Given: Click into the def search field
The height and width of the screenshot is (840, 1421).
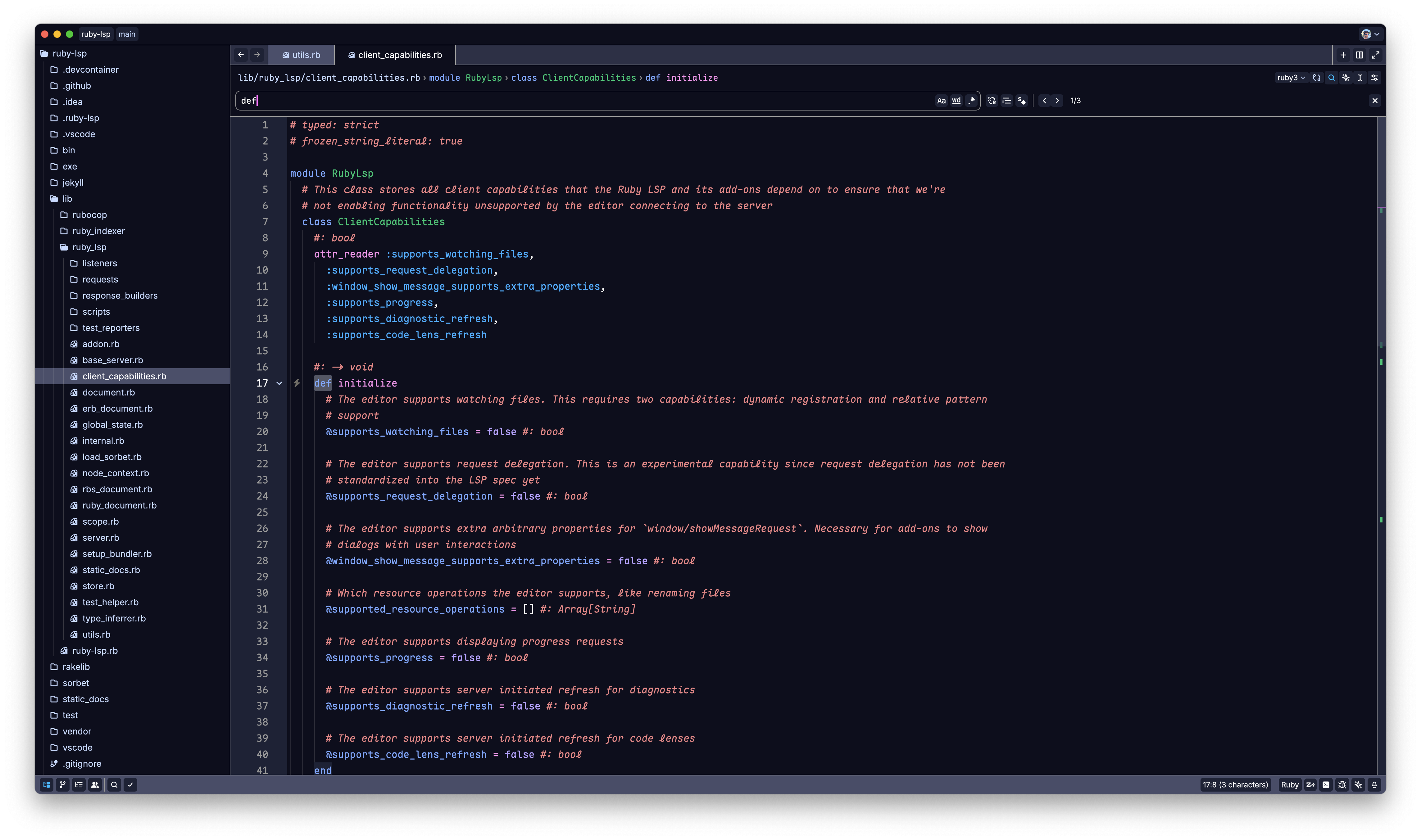Looking at the screenshot, I should point(566,101).
